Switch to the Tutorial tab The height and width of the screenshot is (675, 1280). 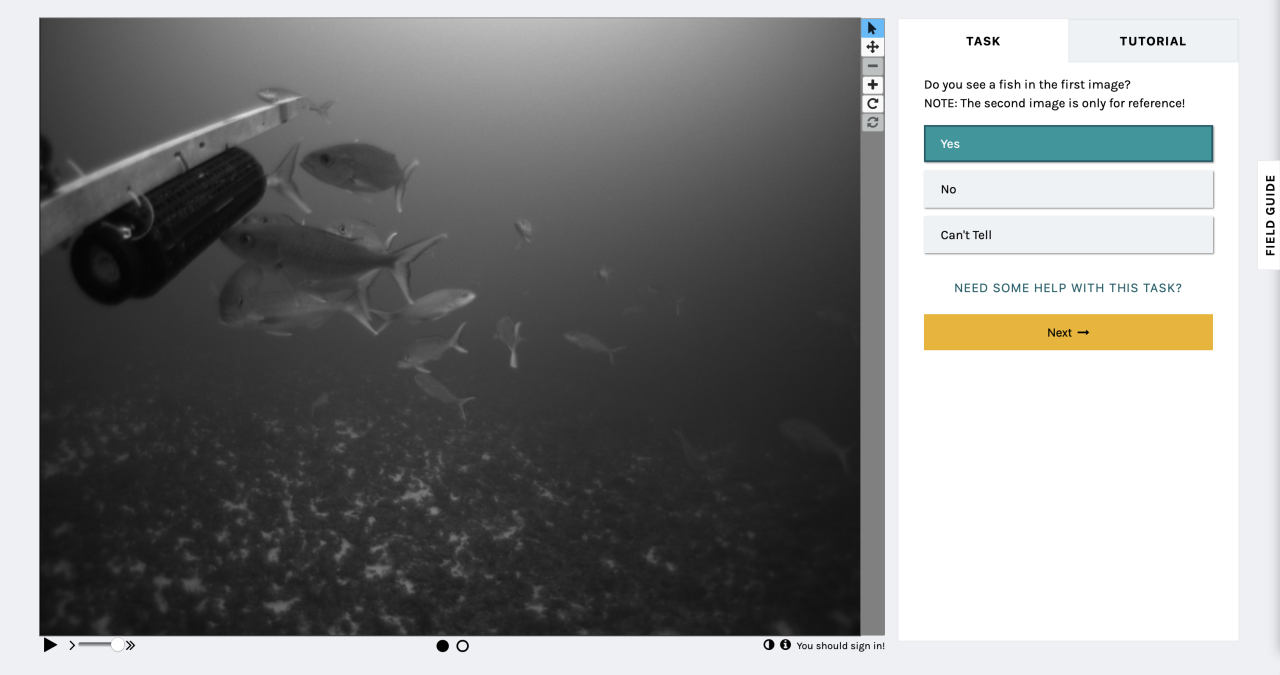point(1153,41)
